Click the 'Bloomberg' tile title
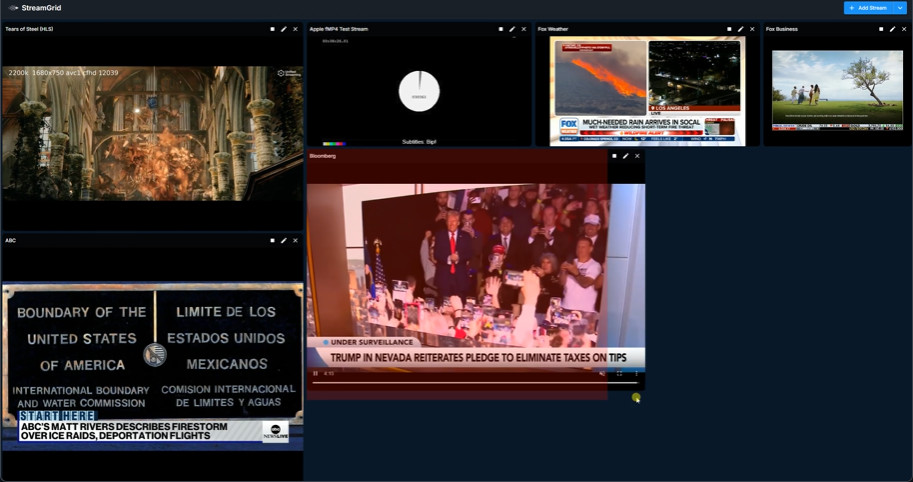913x482 pixels. 323,156
